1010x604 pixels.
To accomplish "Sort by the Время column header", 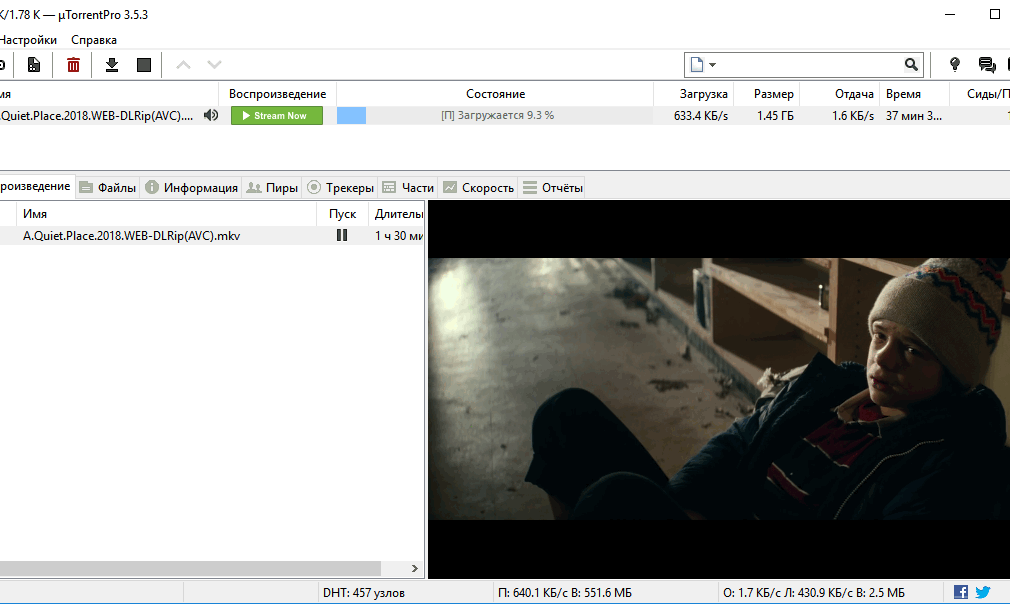I will pos(914,94).
